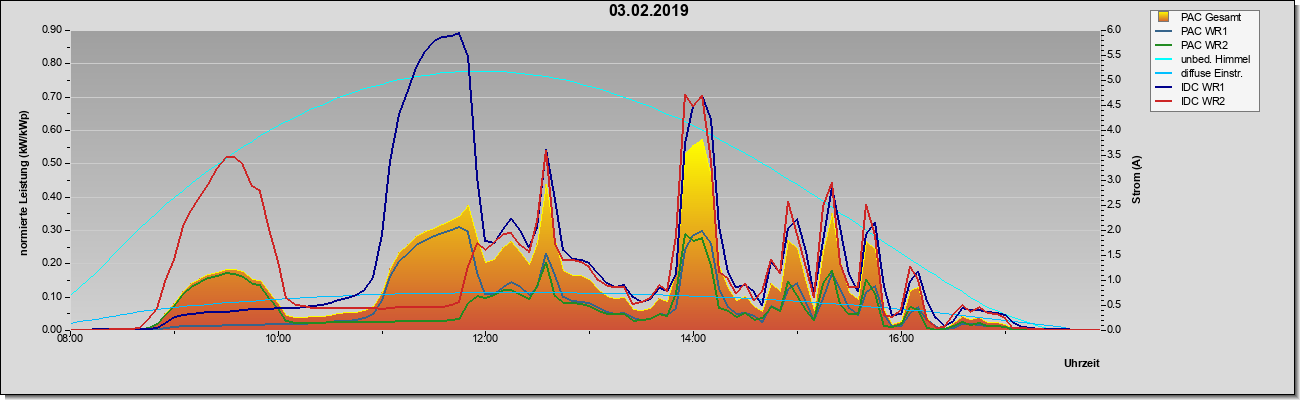1300x400 pixels.
Task: Click the 0.80 left axis value
Action: [51, 63]
